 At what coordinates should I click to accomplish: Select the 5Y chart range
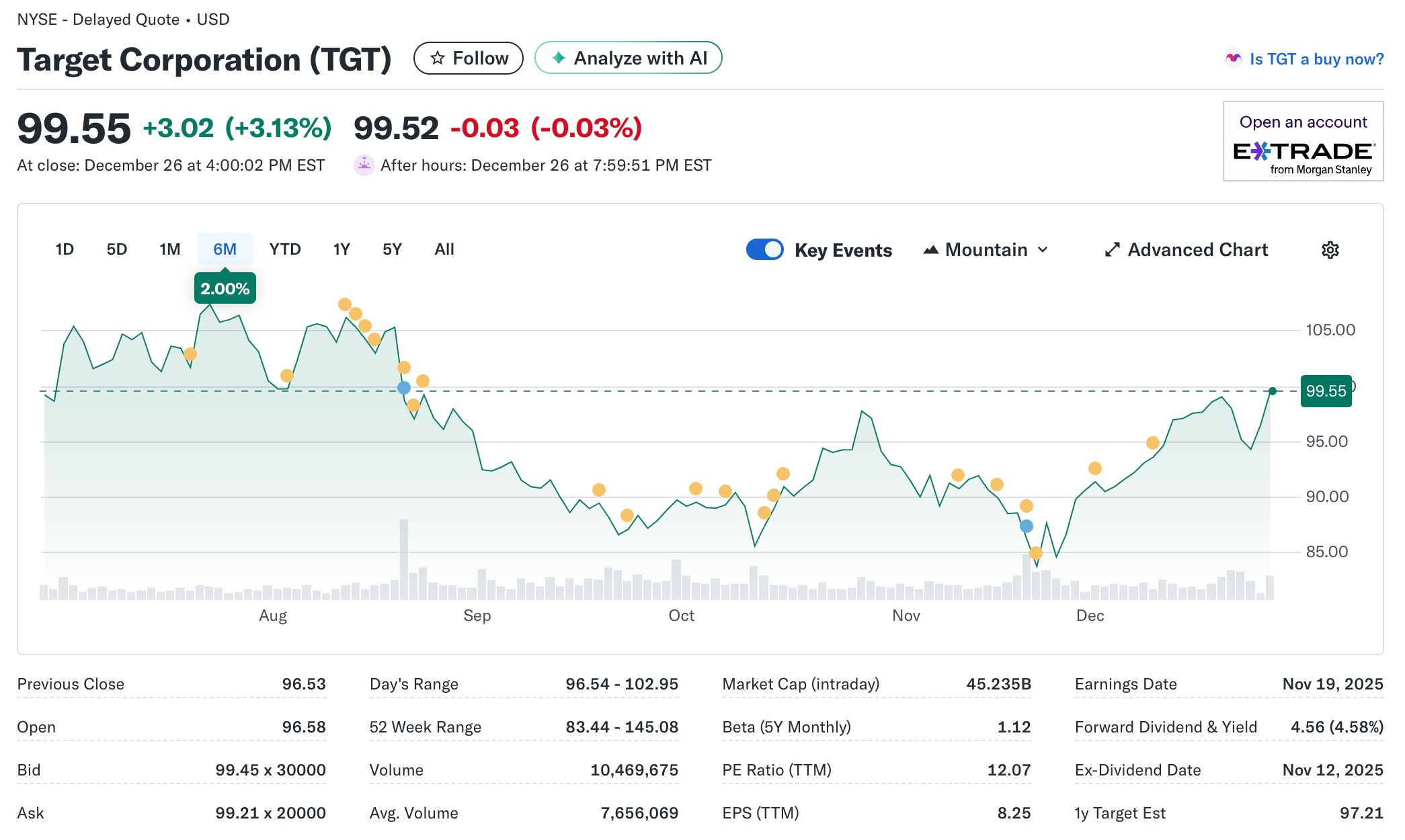coord(392,249)
